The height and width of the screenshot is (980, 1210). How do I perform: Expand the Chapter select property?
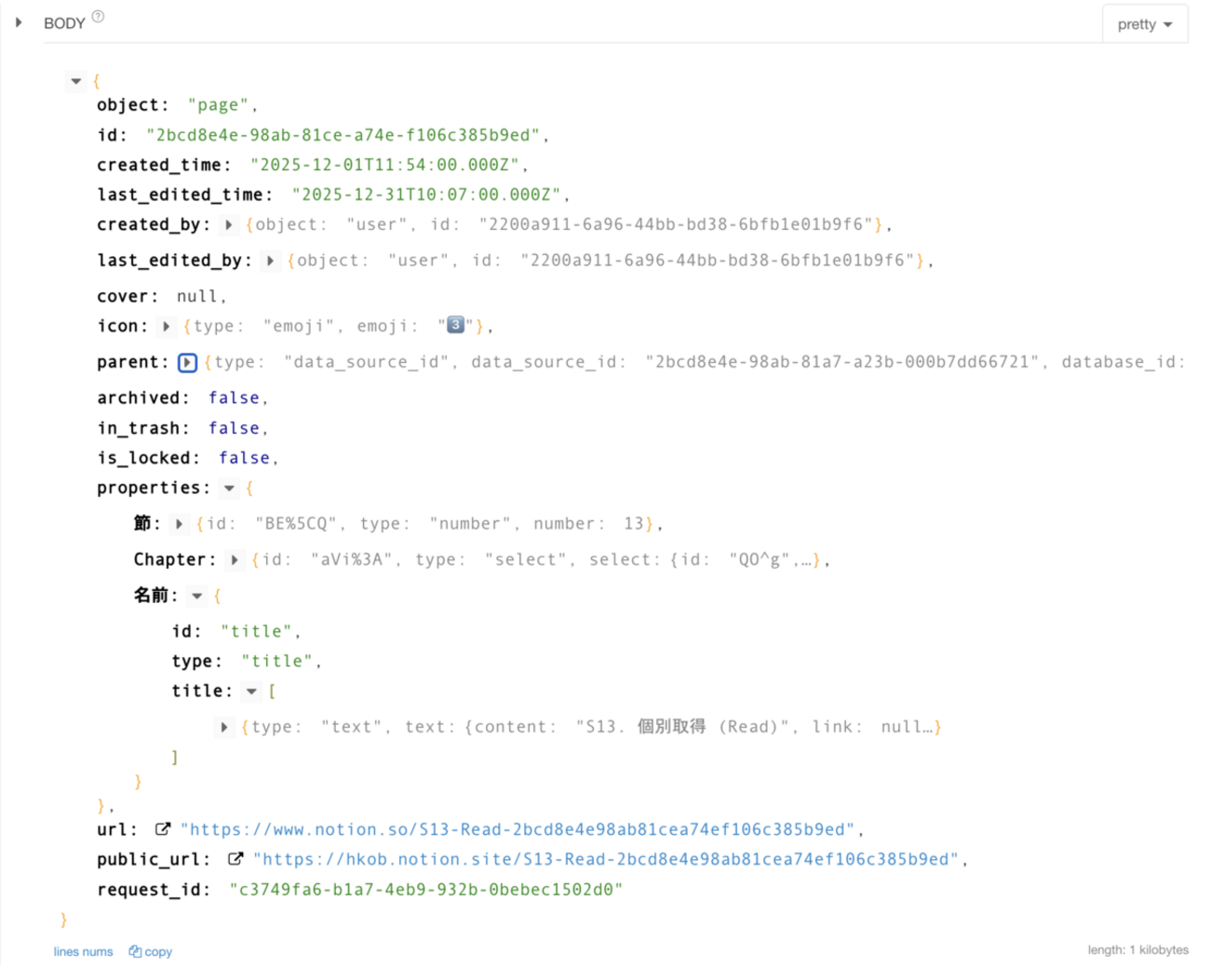(234, 559)
